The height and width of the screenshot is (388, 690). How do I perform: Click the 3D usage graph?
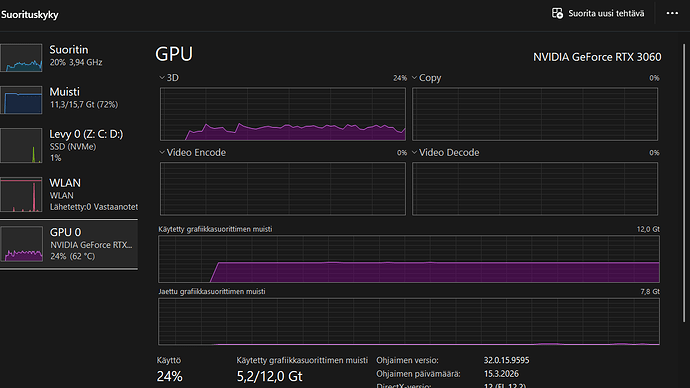[x=283, y=114]
